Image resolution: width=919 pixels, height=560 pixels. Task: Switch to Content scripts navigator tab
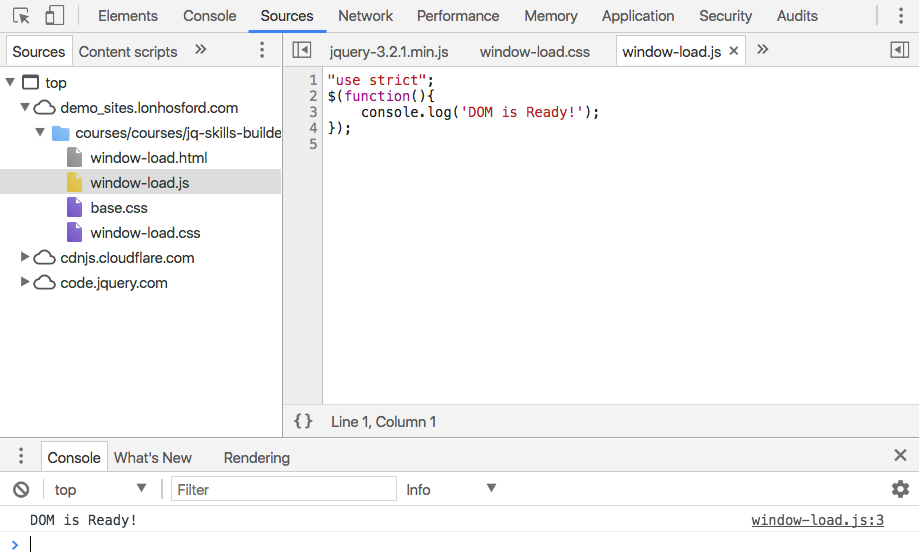pyautogui.click(x=128, y=52)
